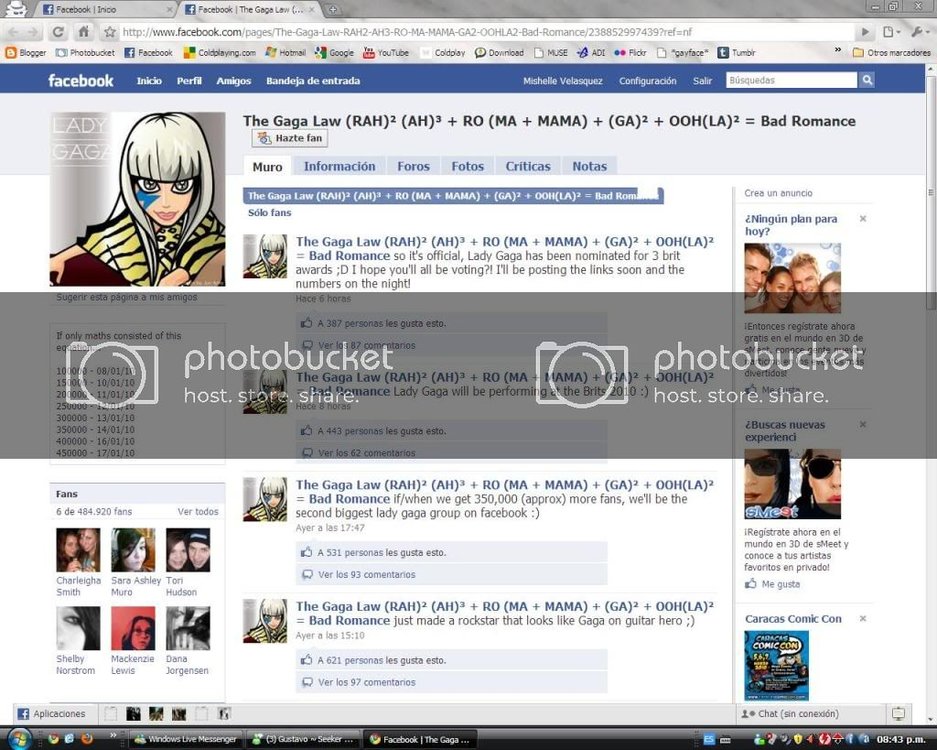Open Mishelle Velasquez profile link

562,81
